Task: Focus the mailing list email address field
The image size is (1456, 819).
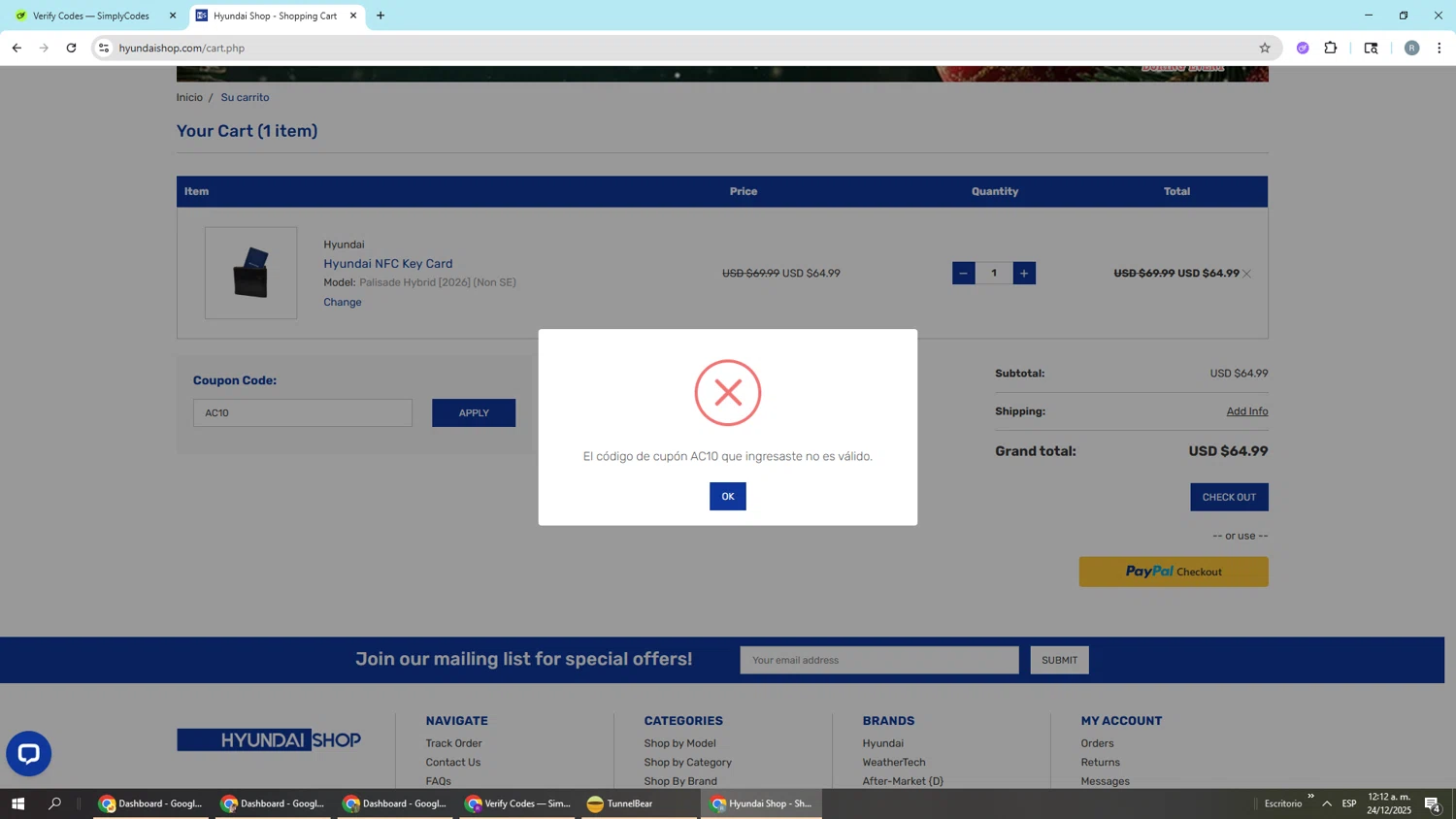Action: [x=878, y=660]
